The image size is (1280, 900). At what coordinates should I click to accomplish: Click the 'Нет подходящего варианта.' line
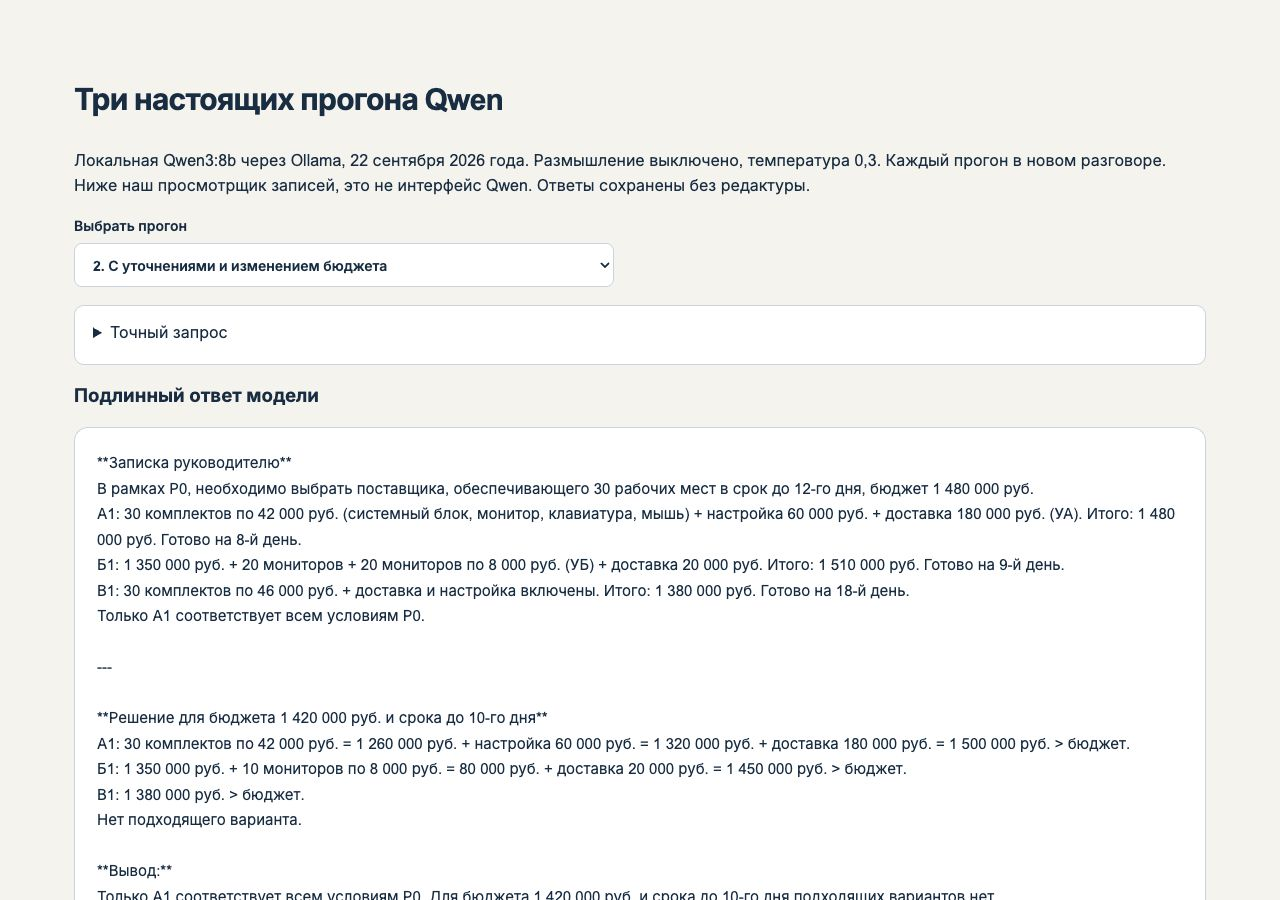click(x=199, y=820)
